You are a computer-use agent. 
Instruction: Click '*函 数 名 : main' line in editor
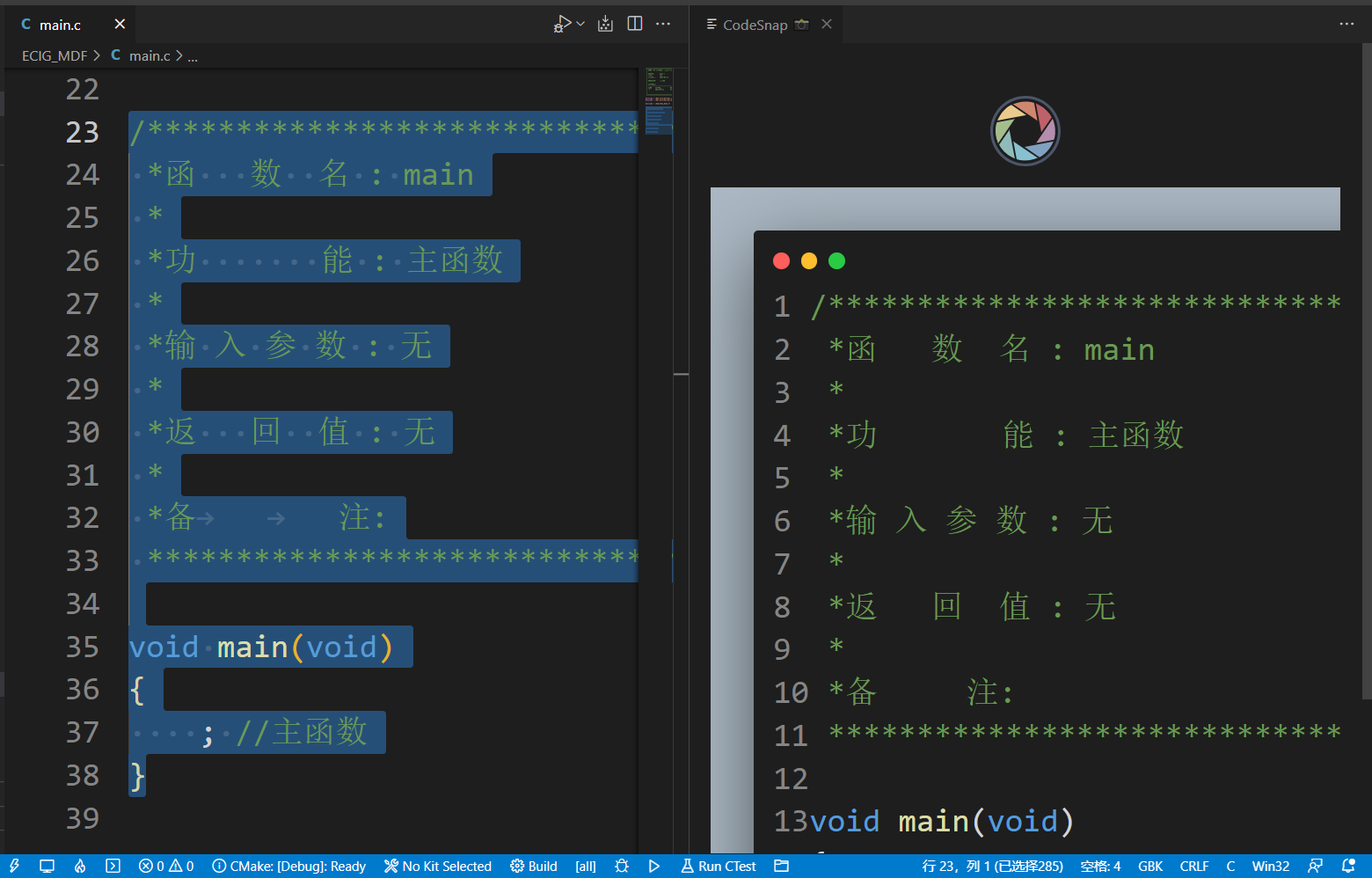tap(310, 174)
